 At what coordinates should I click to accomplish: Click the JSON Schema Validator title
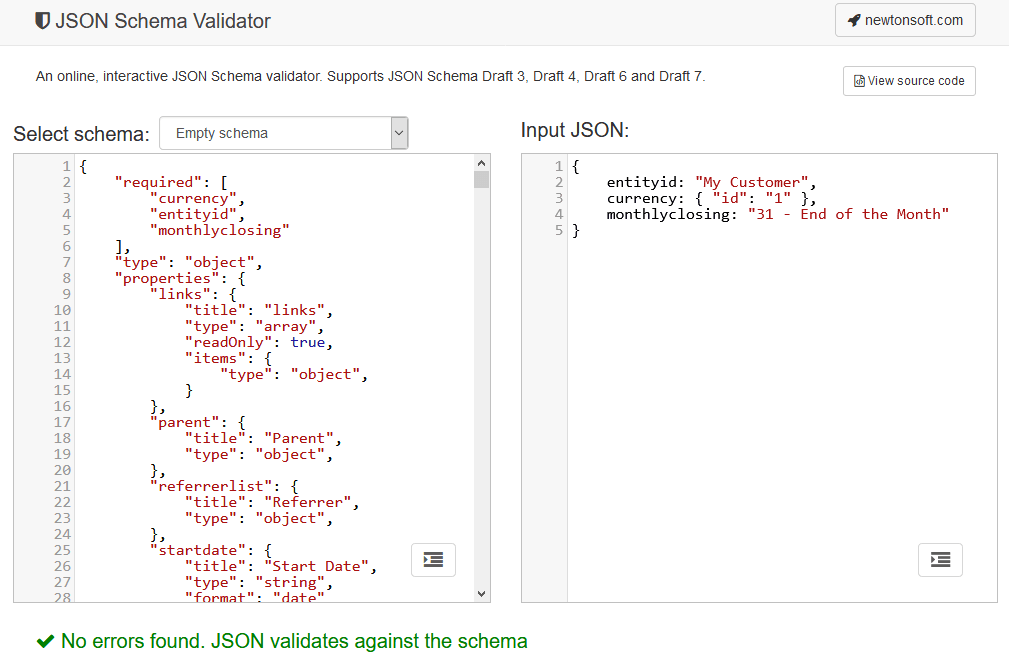pyautogui.click(x=163, y=21)
